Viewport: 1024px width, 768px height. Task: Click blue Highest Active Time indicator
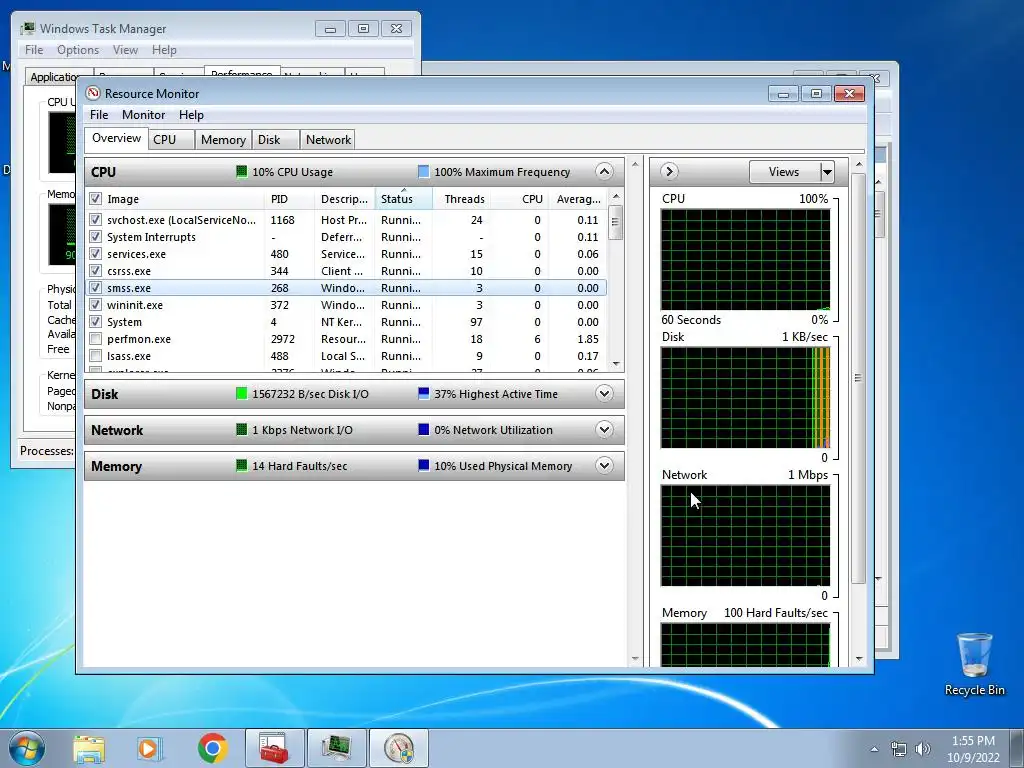pyautogui.click(x=424, y=394)
